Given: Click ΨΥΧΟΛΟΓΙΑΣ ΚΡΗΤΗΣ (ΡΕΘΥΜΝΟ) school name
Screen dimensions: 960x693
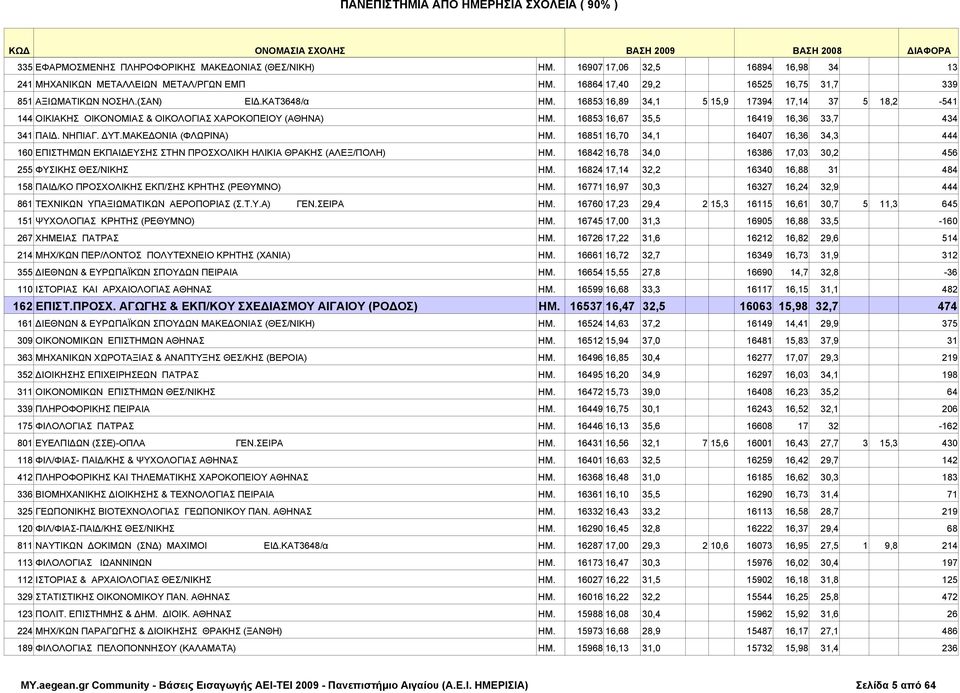Looking at the screenshot, I should [x=115, y=221].
